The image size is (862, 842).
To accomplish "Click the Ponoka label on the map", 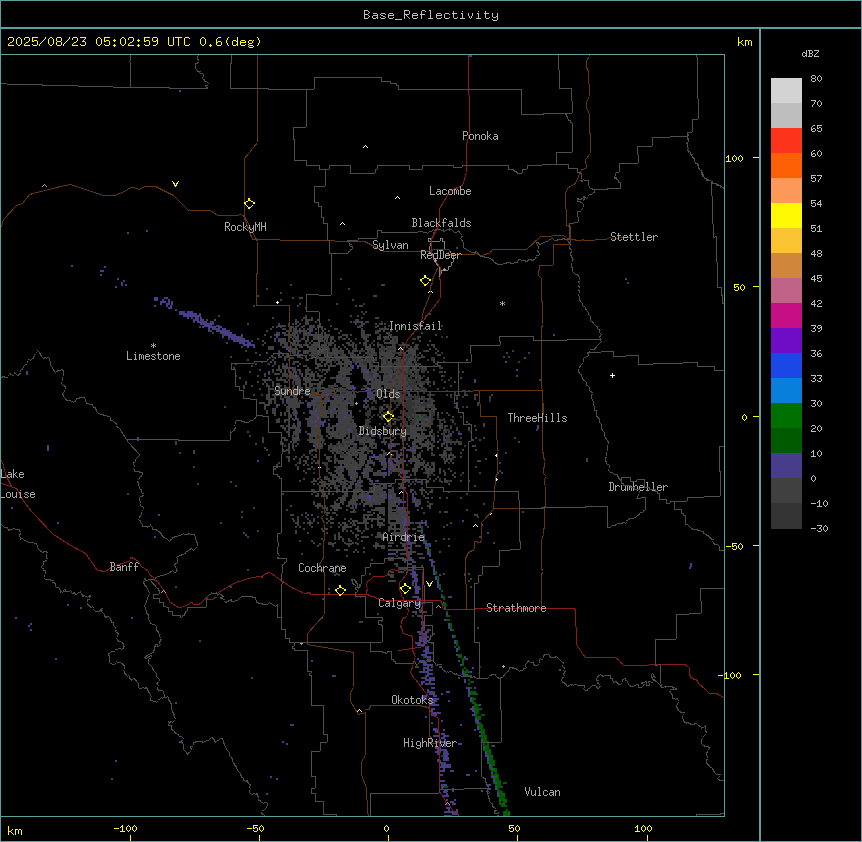I will point(480,136).
